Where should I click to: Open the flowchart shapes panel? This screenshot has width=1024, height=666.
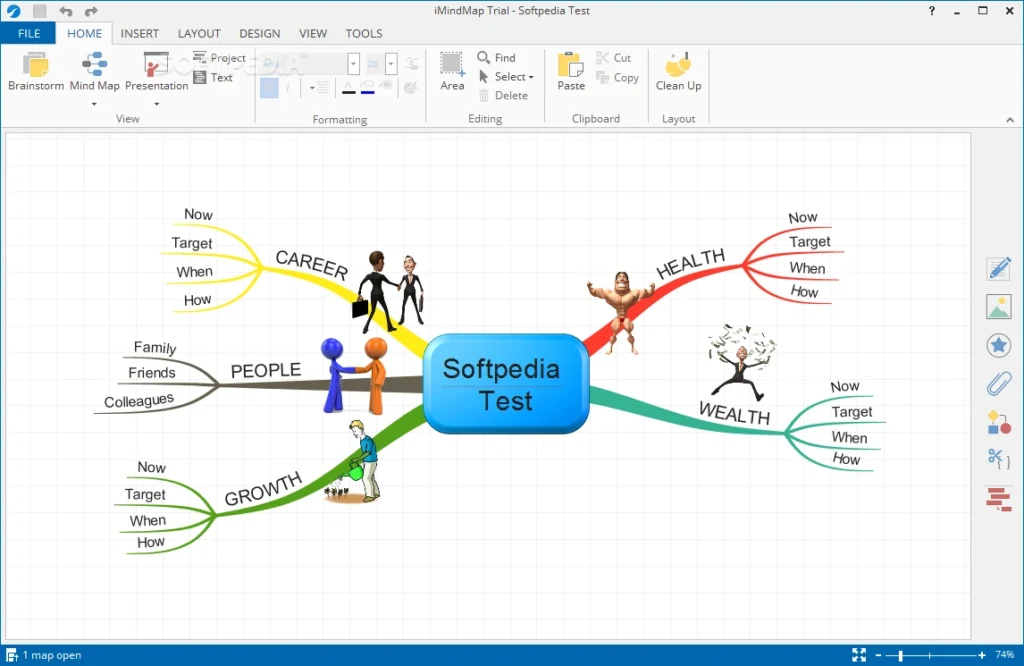998,422
